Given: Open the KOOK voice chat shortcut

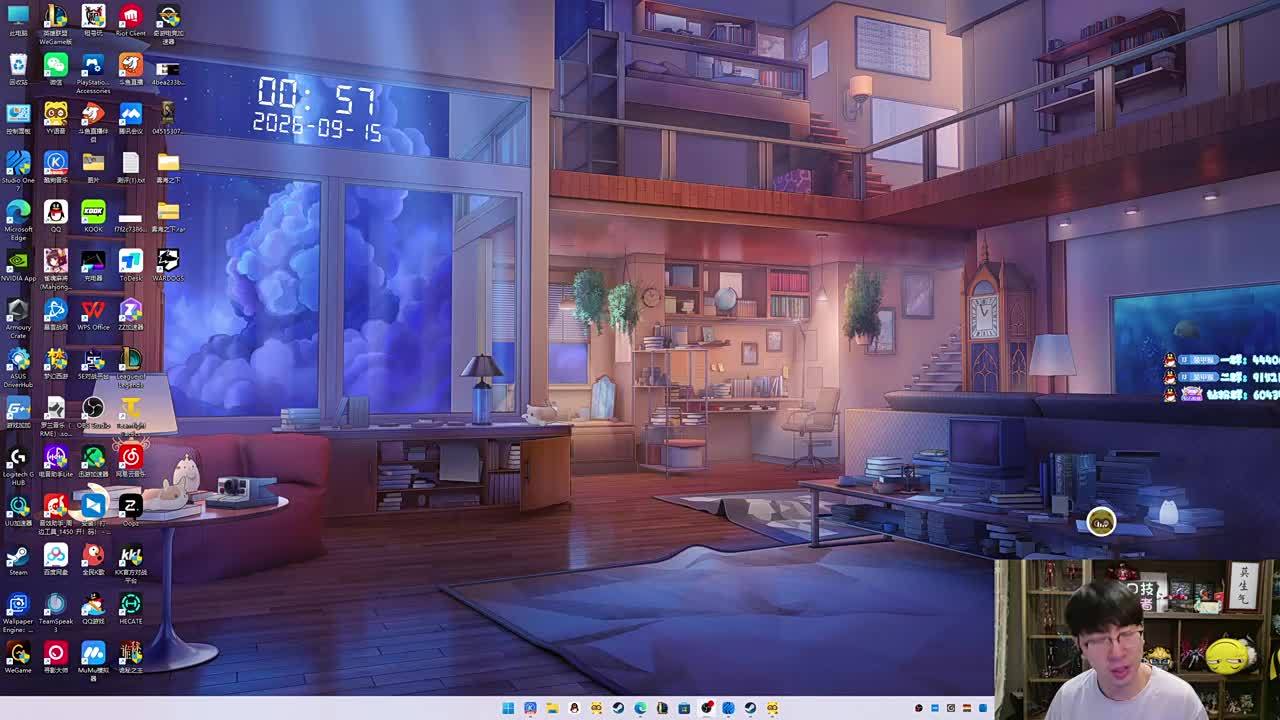Looking at the screenshot, I should pos(93,216).
